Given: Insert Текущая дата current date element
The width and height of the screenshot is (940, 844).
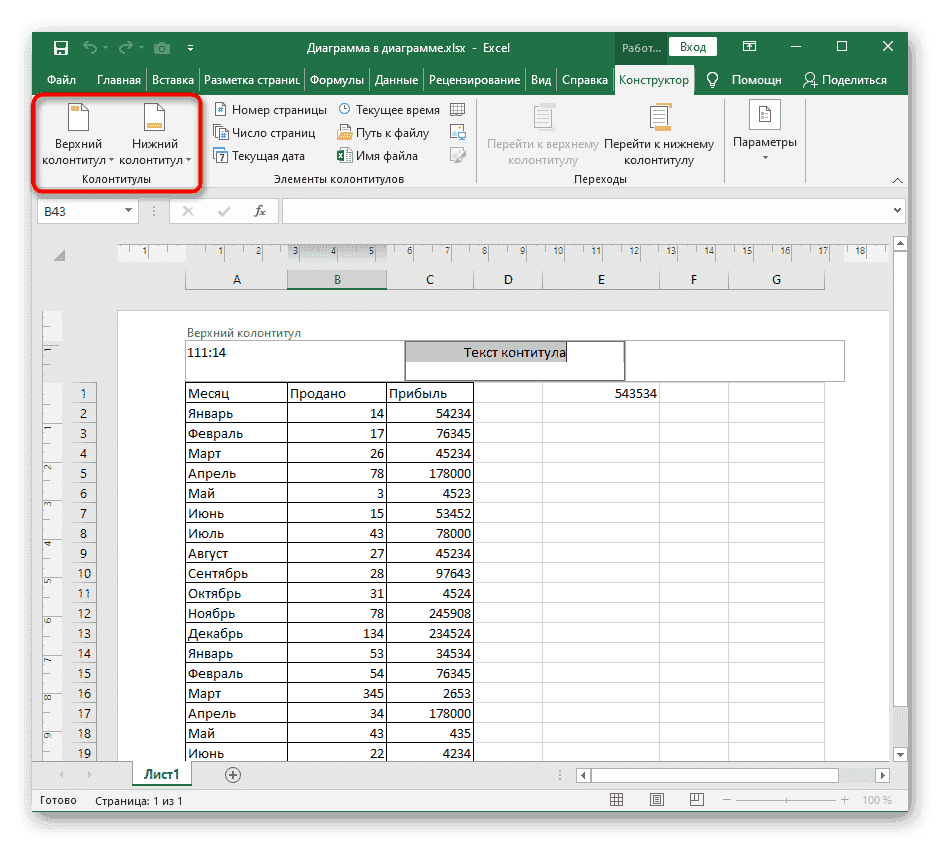Looking at the screenshot, I should pyautogui.click(x=258, y=156).
